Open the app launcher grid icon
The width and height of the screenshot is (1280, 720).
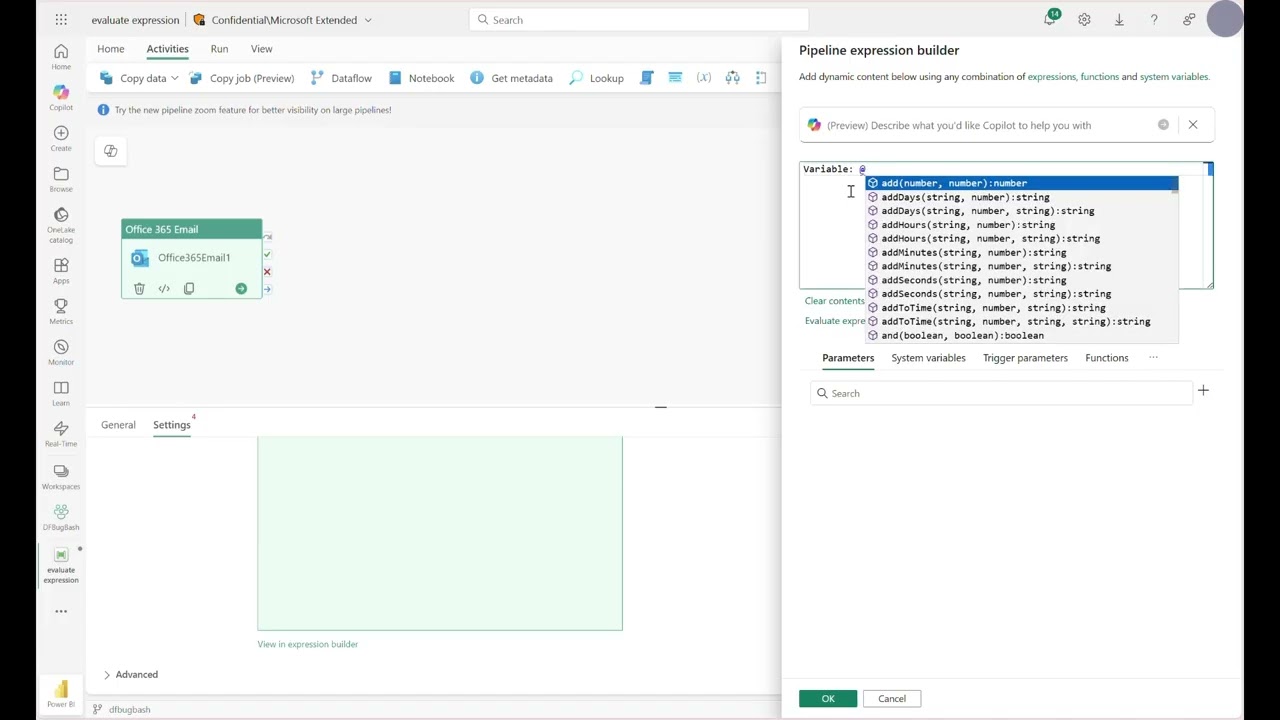click(61, 19)
